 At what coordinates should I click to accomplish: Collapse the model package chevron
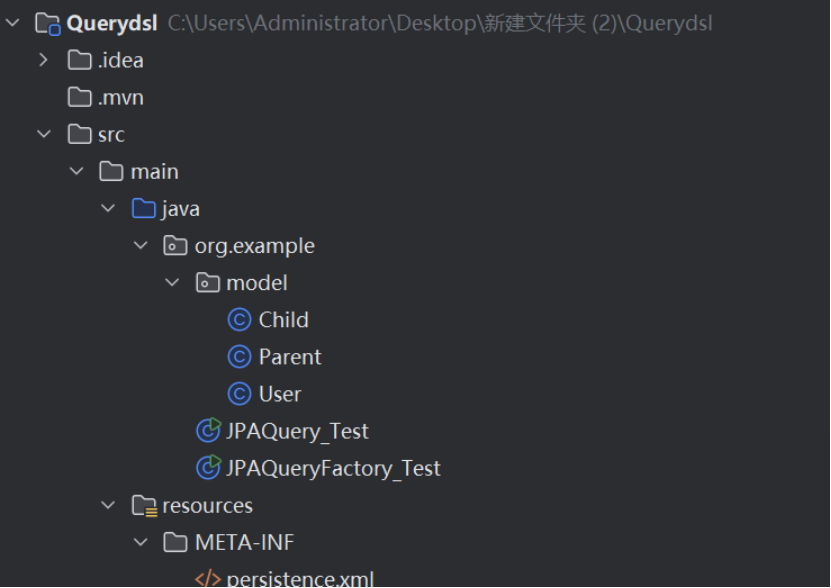(x=173, y=283)
